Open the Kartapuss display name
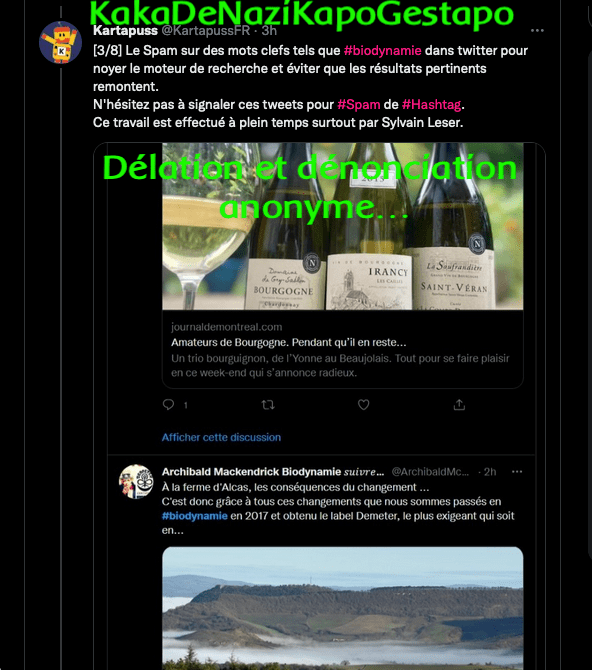The image size is (592, 670). 125,31
